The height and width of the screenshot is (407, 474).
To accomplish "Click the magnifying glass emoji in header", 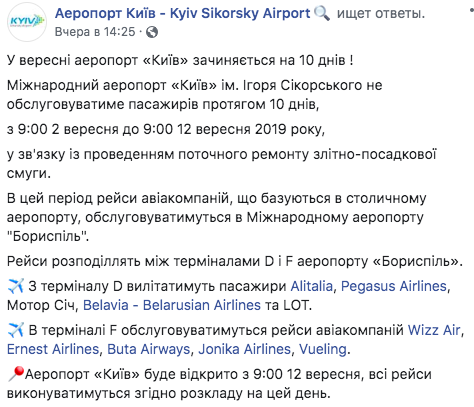I will click(x=322, y=14).
